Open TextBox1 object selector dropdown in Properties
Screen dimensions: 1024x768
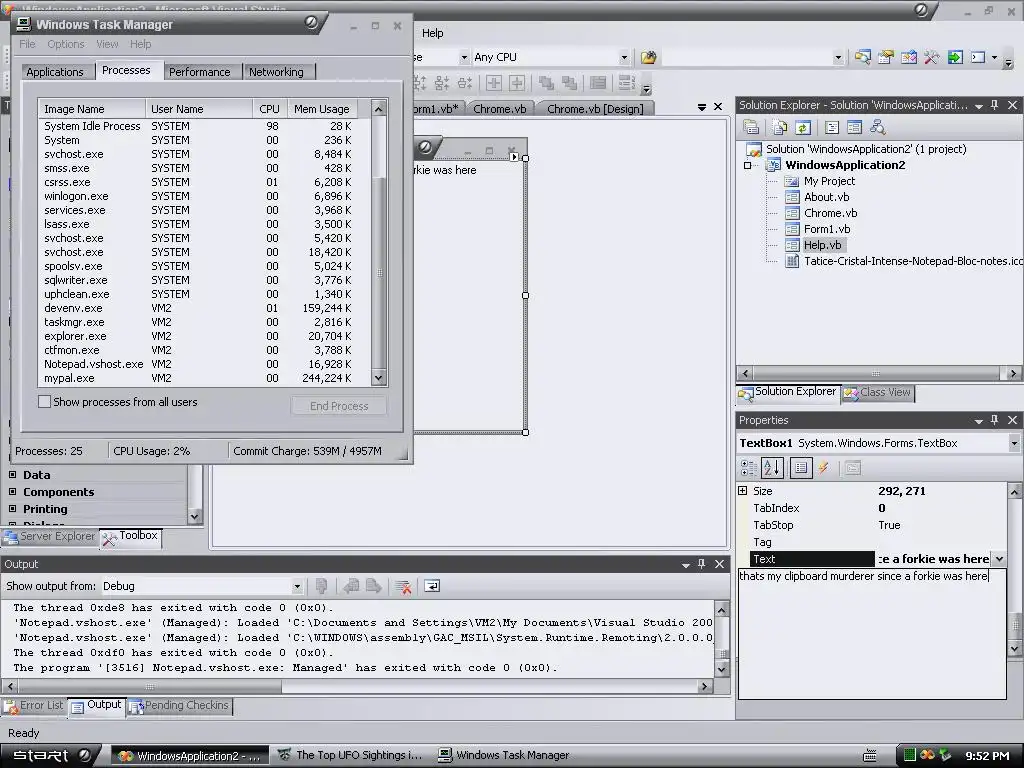pyautogui.click(x=1014, y=443)
